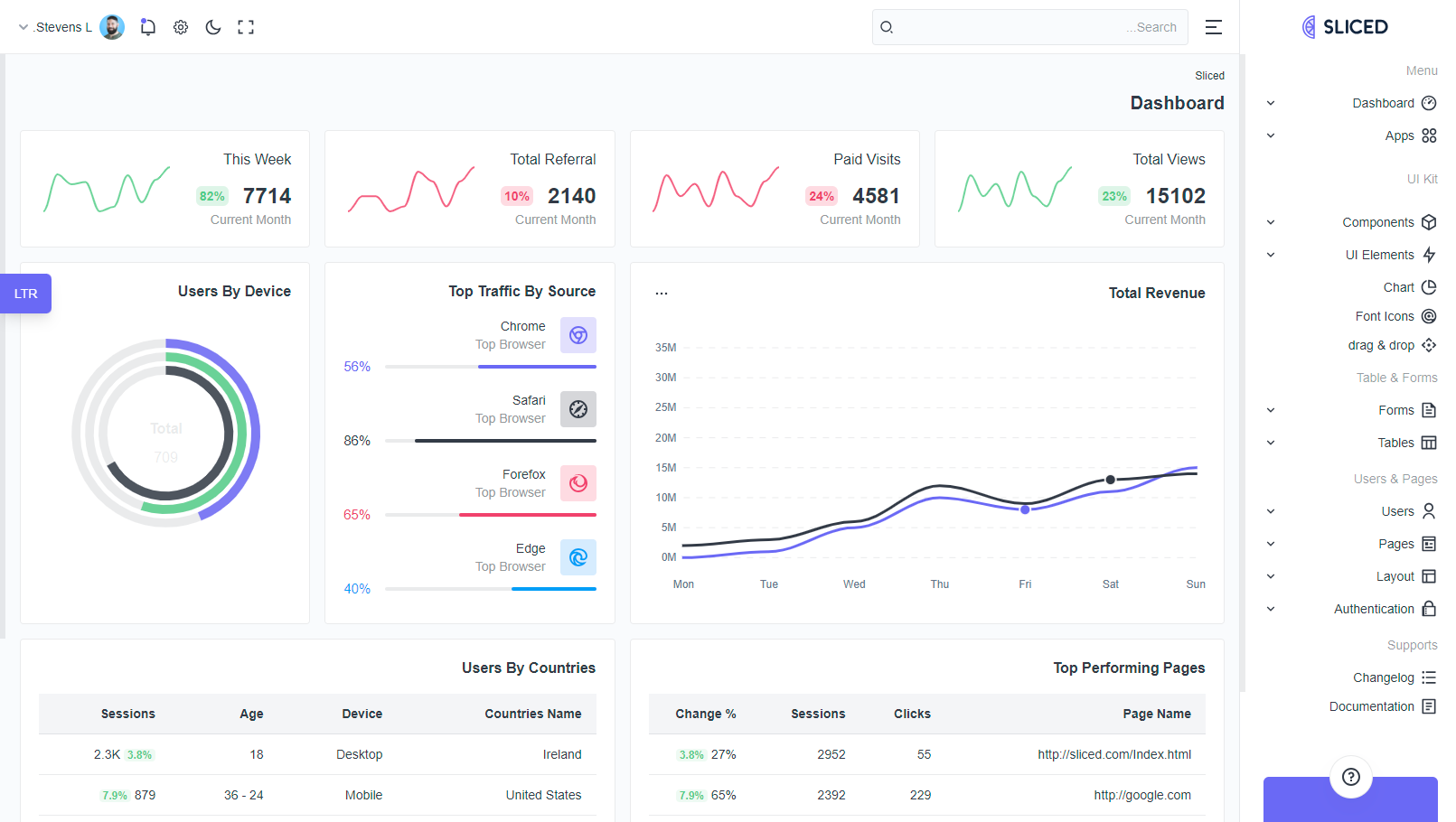Screen dimensions: 1456x822
Task: Click the Safari compass icon
Action: (578, 409)
